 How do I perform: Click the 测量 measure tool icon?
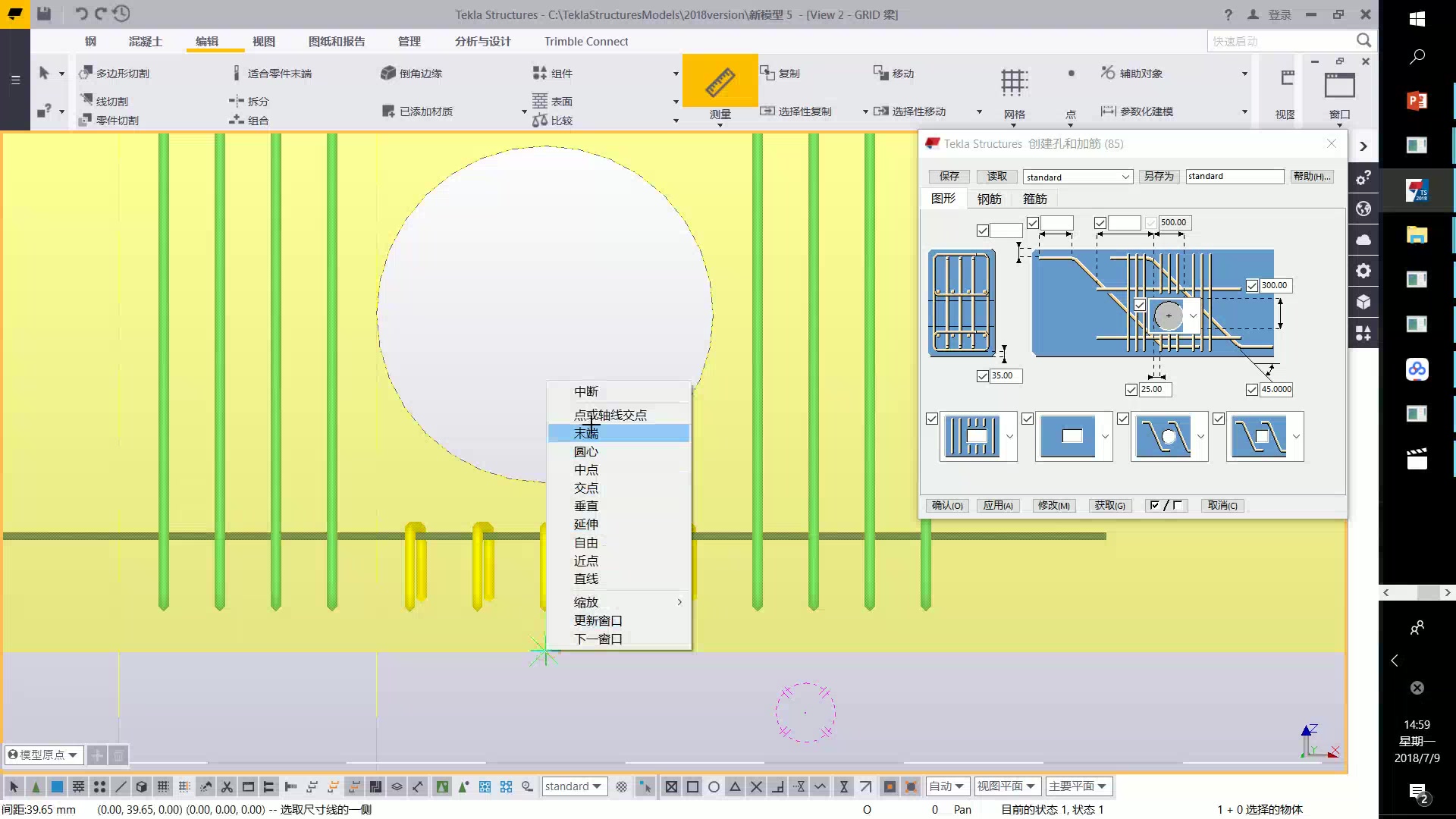[x=720, y=82]
